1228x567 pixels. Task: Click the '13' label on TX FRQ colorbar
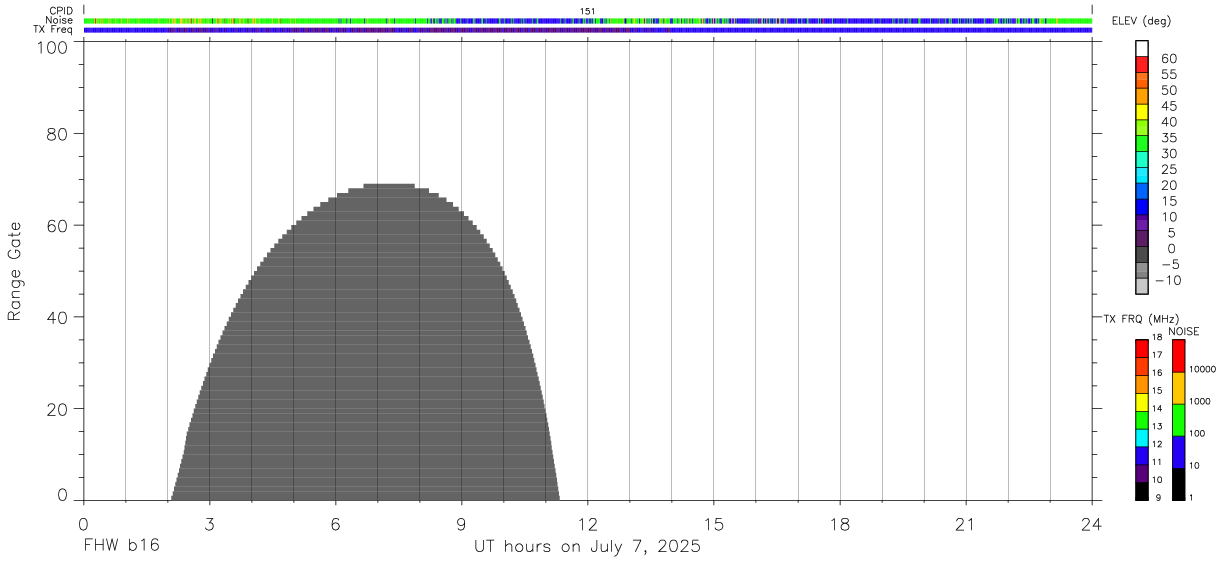click(1157, 426)
